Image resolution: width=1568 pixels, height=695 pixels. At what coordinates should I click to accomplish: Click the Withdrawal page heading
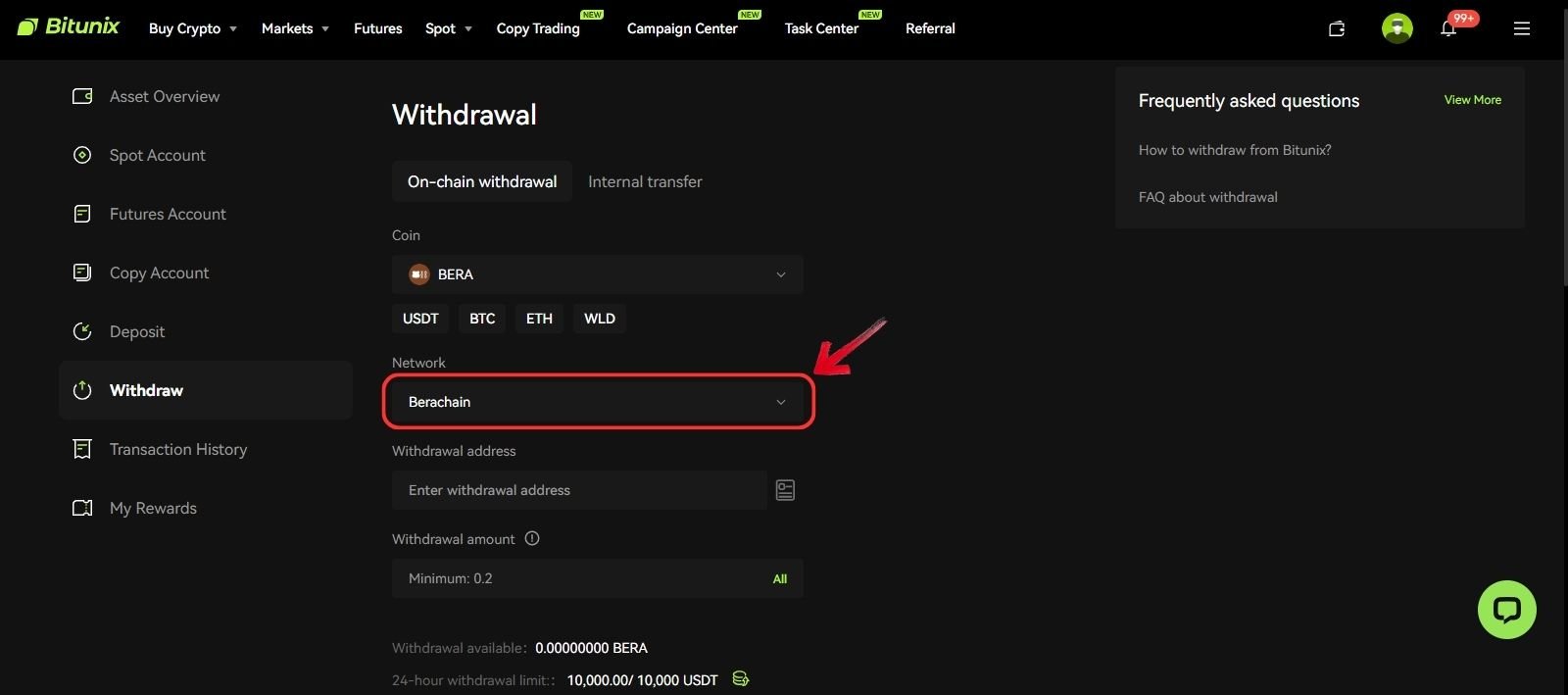465,115
